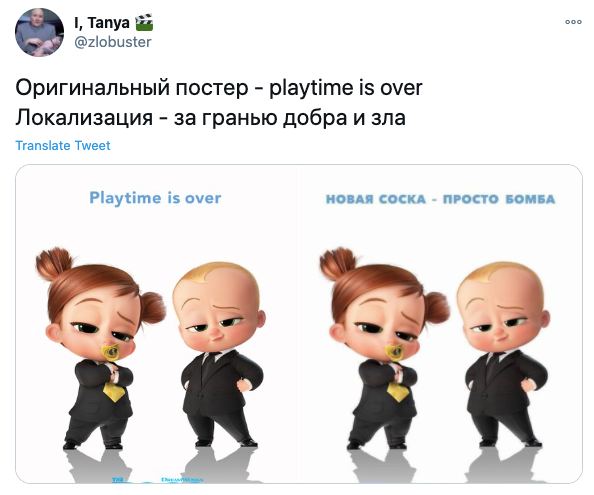Click the yellow tie in the right poster
Viewport: 594px width, 495px height.
[x=398, y=392]
